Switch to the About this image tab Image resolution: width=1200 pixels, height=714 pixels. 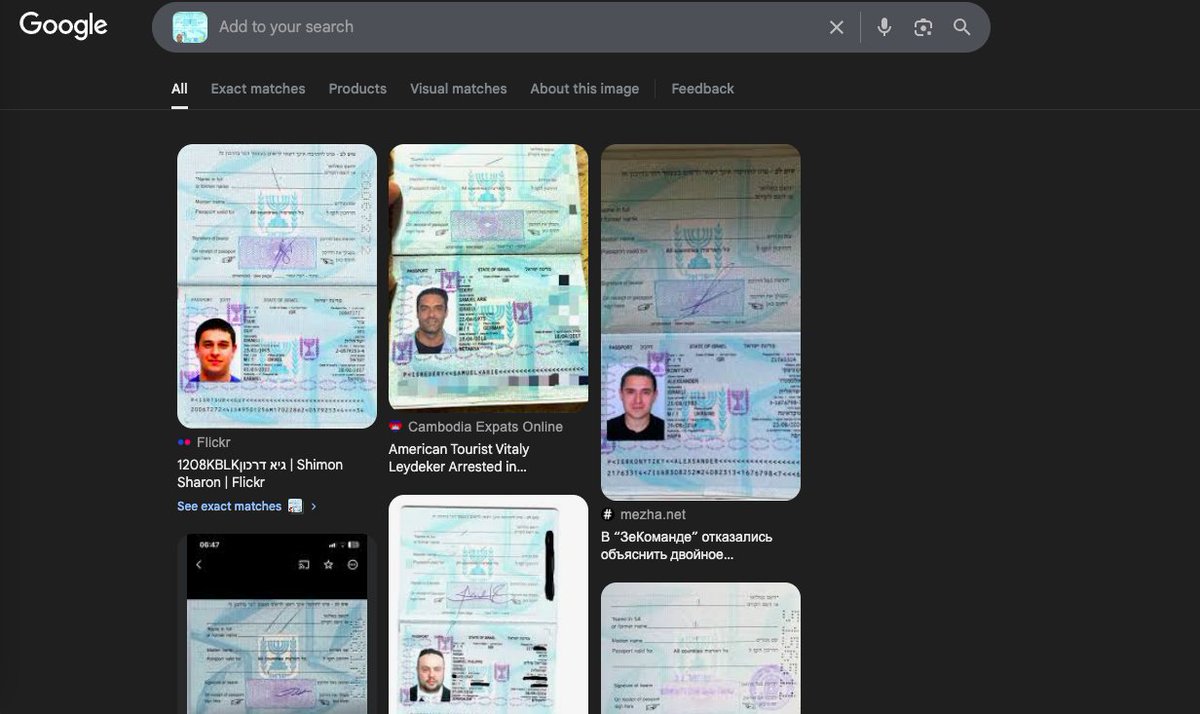tap(584, 89)
